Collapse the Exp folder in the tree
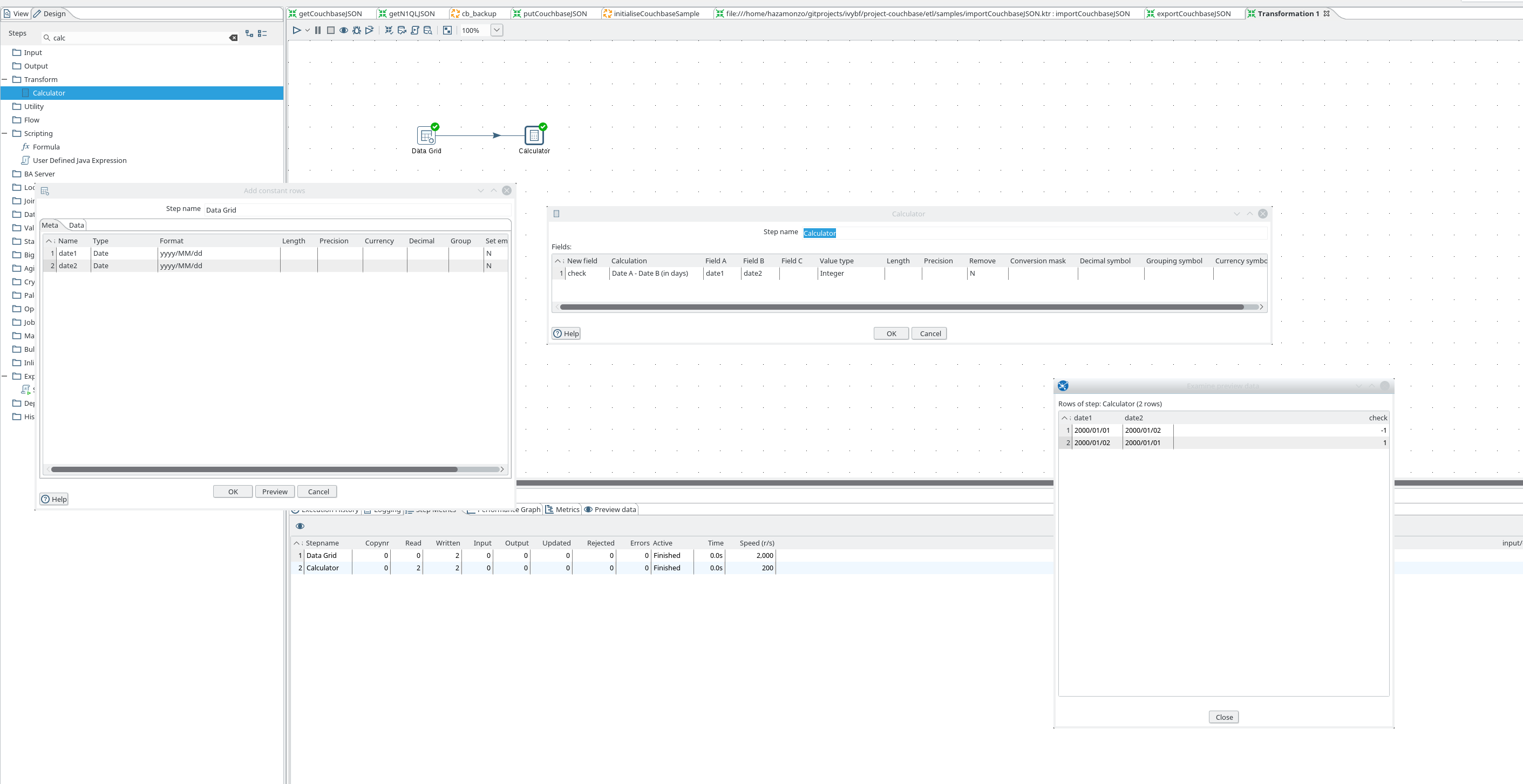1523x784 pixels. [5, 377]
